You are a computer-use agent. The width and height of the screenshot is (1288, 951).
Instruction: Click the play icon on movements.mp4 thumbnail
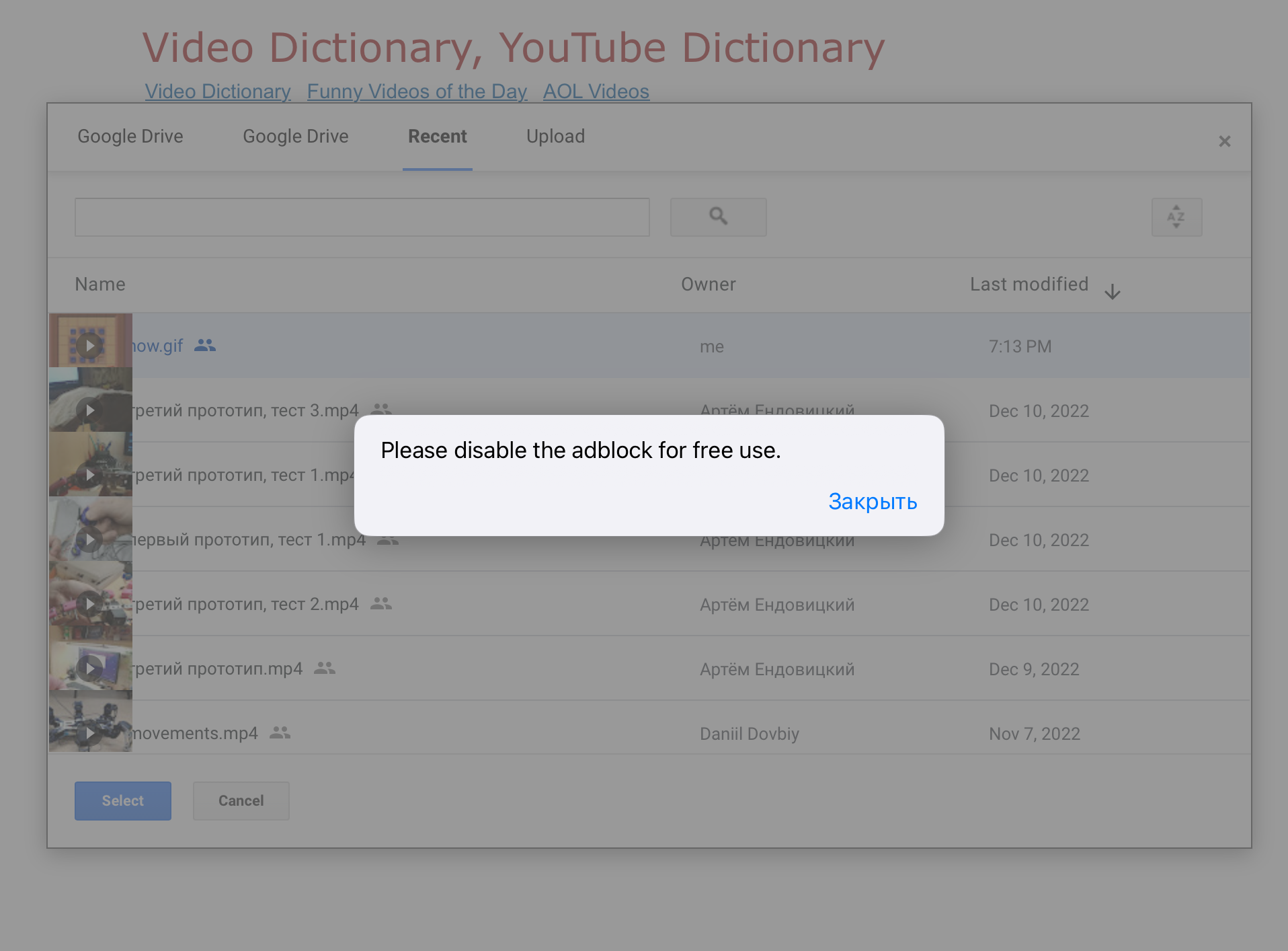coord(89,732)
